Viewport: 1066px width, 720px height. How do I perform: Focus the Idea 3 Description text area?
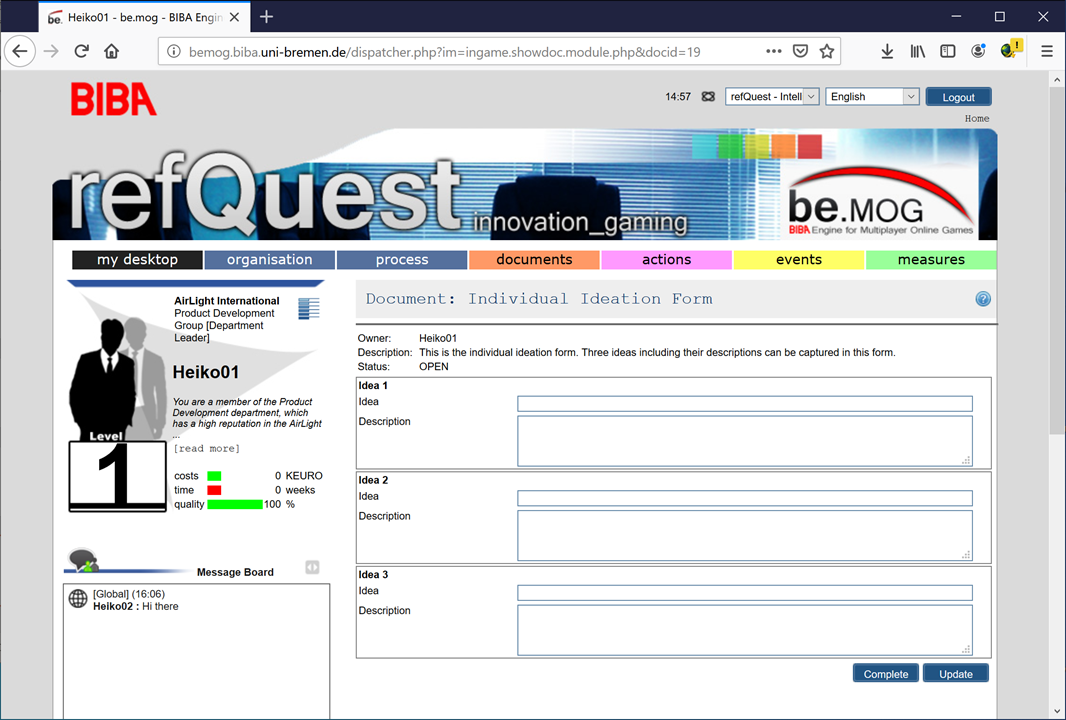coord(745,630)
